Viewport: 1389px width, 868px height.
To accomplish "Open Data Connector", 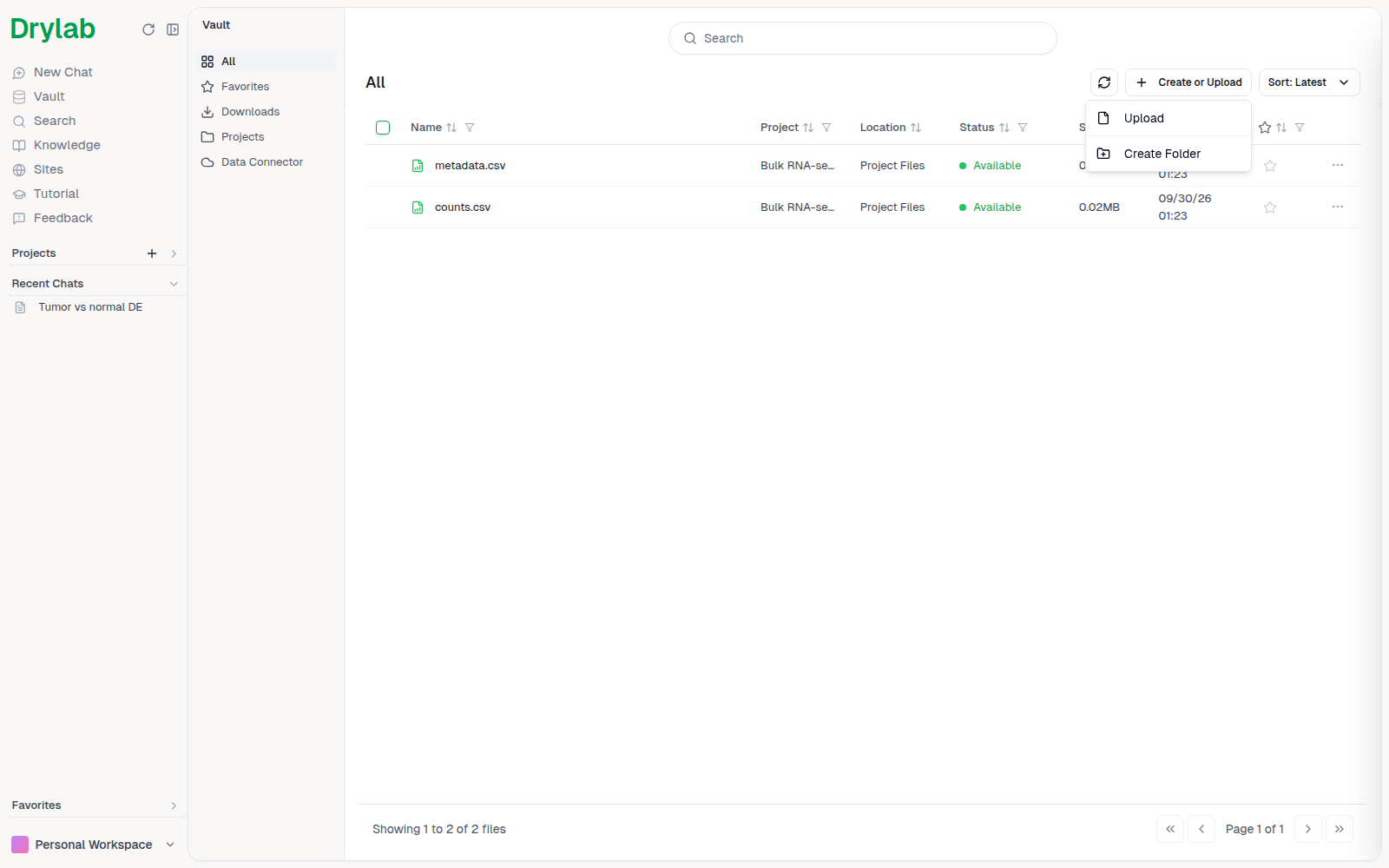I will 266,162.
